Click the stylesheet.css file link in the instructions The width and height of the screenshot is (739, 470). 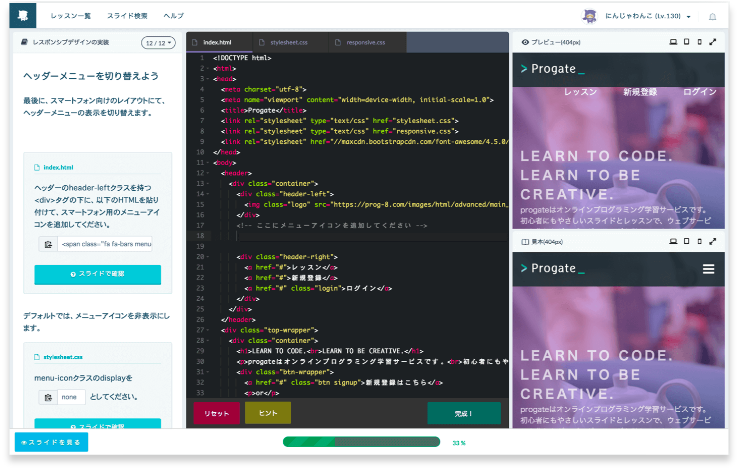(63, 357)
